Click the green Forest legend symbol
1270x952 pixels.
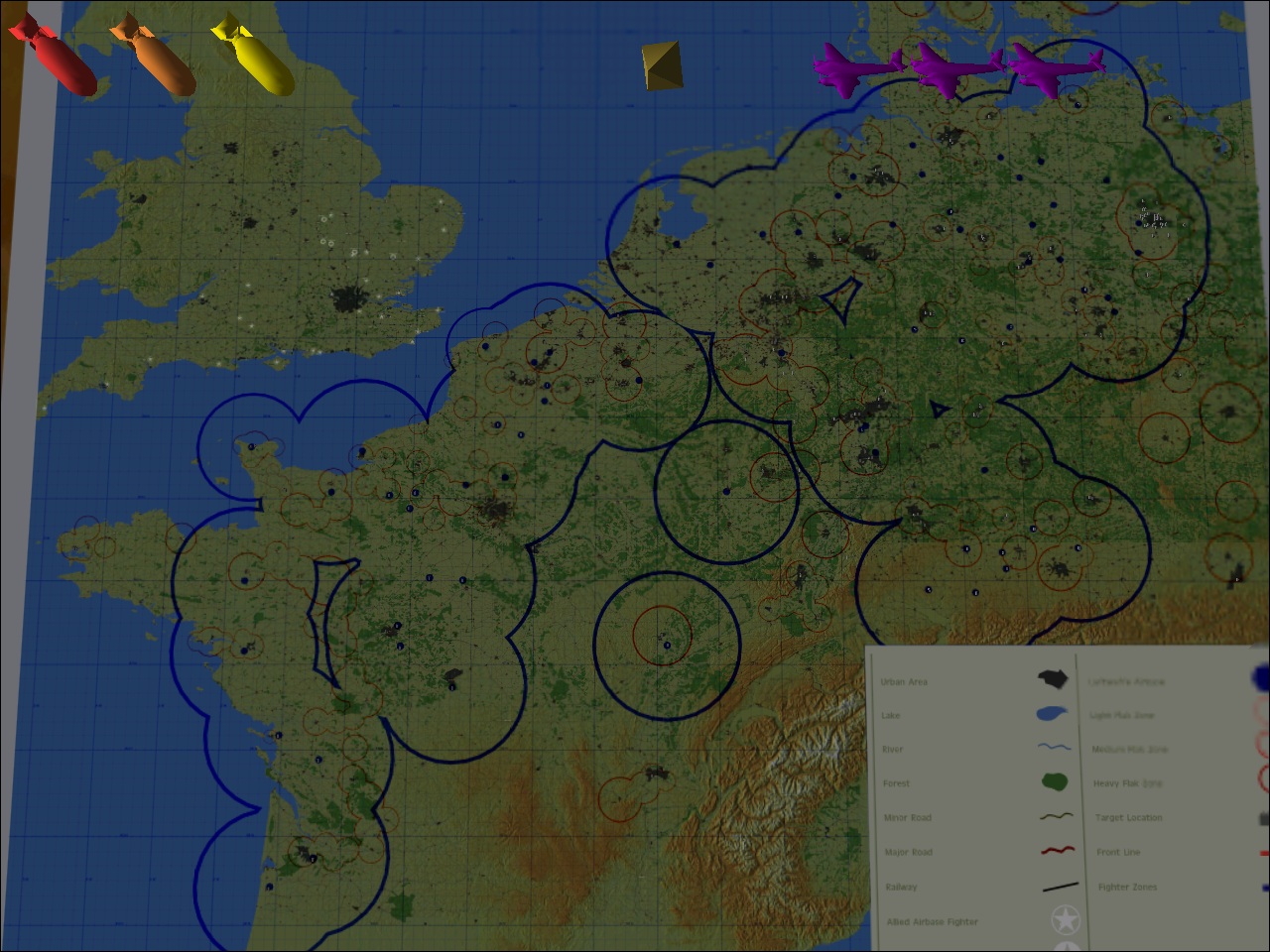[1054, 781]
